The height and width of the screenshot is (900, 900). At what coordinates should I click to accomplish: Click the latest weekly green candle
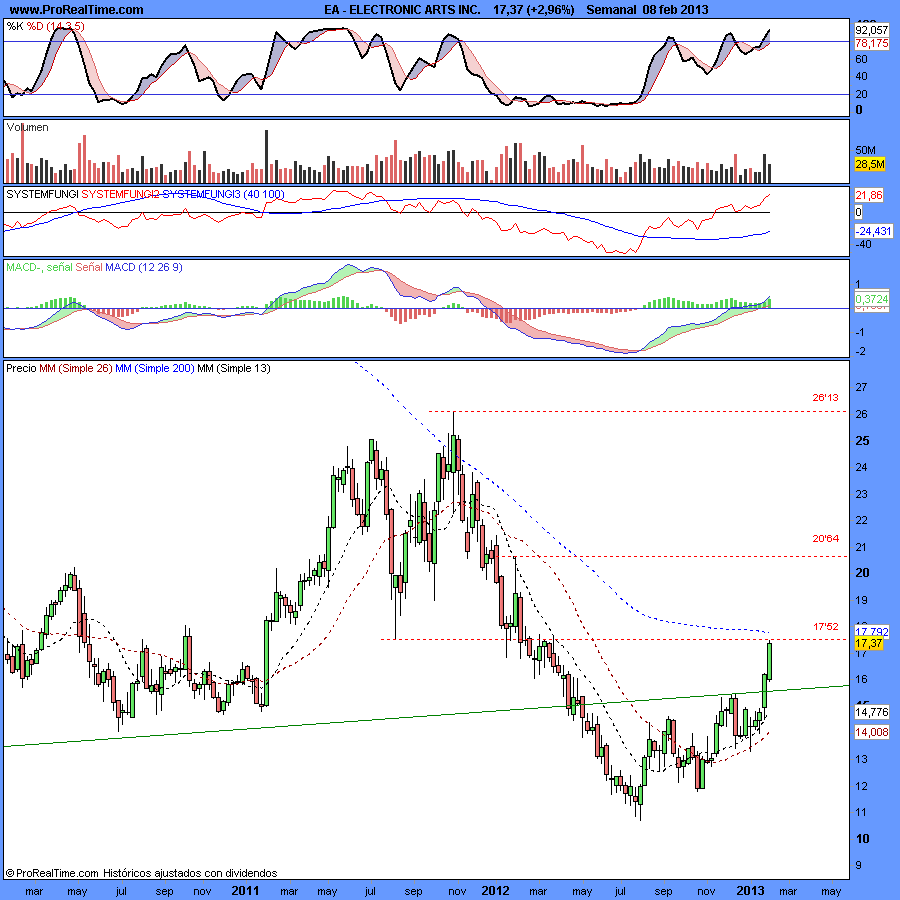769,661
